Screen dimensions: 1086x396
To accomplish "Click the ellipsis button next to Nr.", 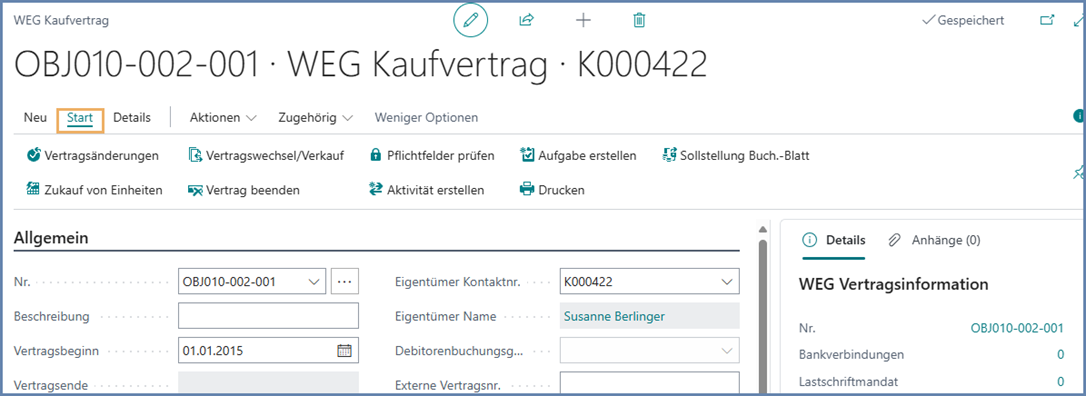I will tap(345, 282).
